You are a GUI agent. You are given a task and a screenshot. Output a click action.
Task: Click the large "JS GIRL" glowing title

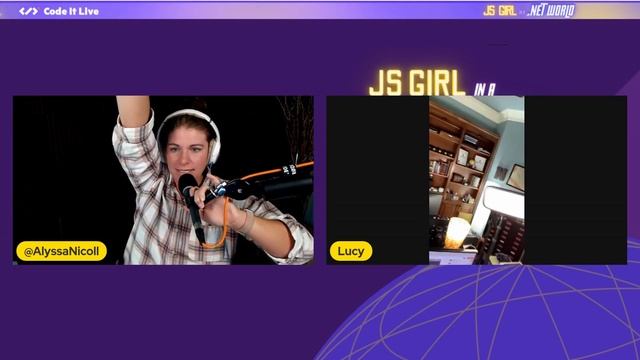pyautogui.click(x=417, y=82)
